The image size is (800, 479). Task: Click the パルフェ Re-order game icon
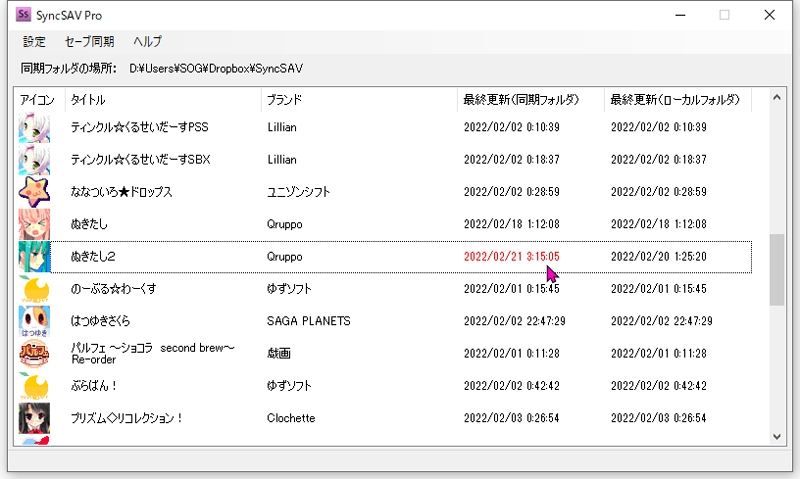coord(34,354)
